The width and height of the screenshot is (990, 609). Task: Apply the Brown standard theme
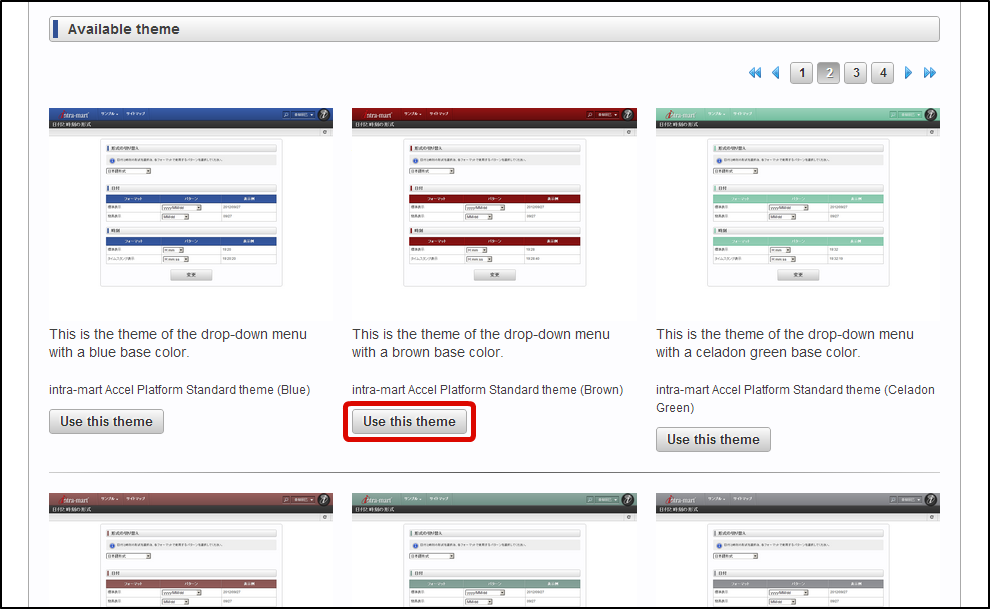coord(409,422)
